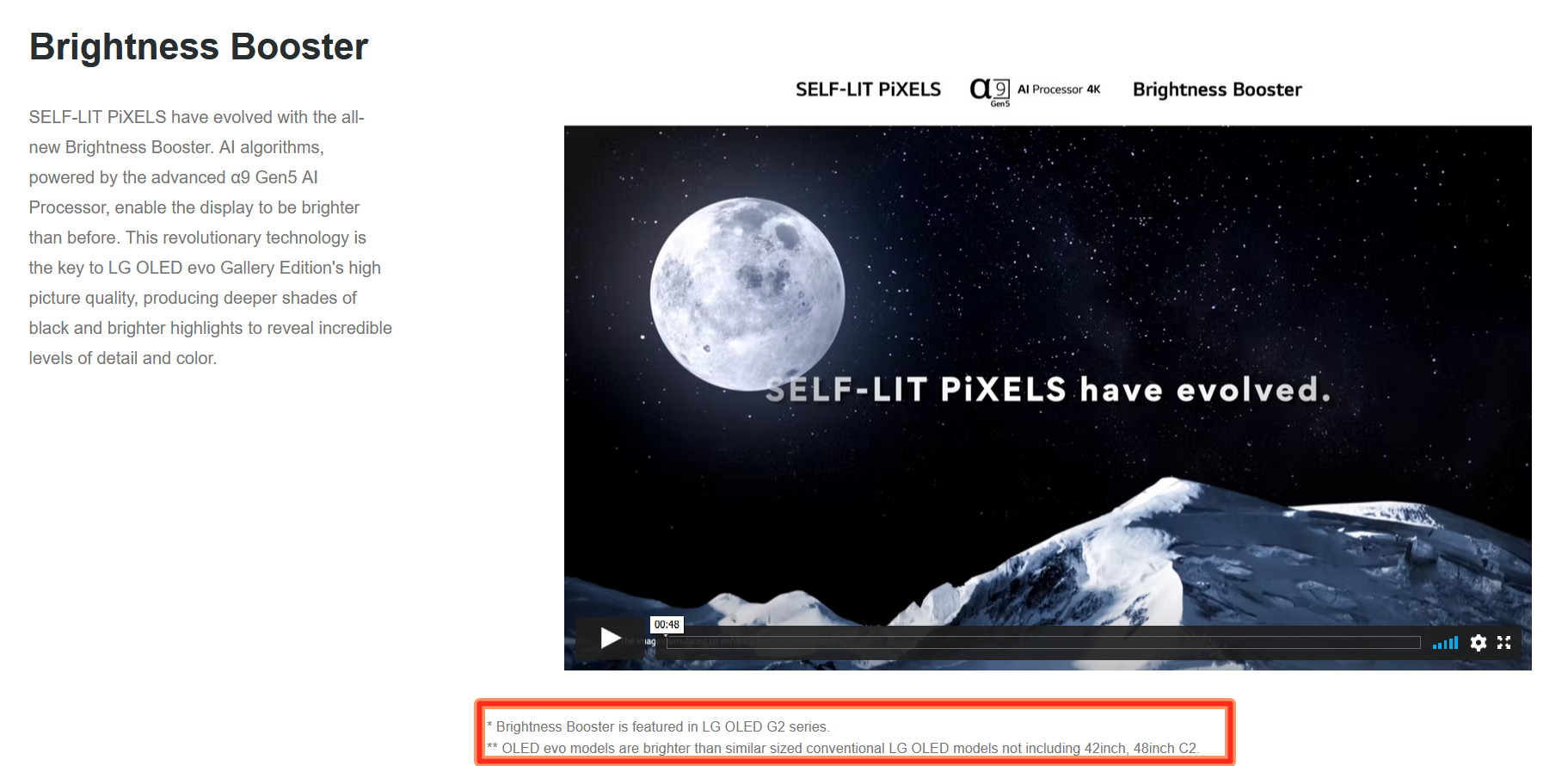Click the Gen5 text under the α9 logo
Viewport: 1568px width, 766px height.
coord(1000,103)
